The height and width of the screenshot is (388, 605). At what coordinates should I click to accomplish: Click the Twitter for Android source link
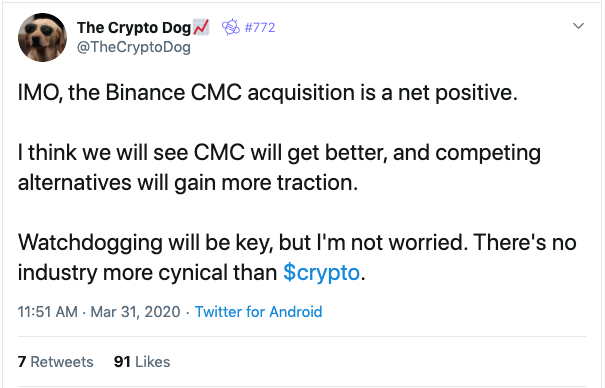click(258, 312)
